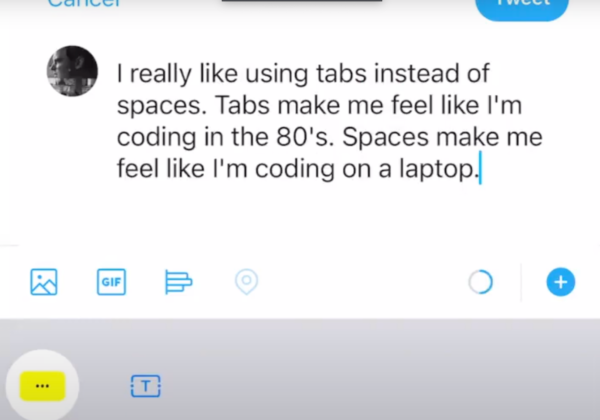Image resolution: width=600 pixels, height=420 pixels.
Task: Click the word "really" in the tweet
Action: pyautogui.click(x=161, y=74)
